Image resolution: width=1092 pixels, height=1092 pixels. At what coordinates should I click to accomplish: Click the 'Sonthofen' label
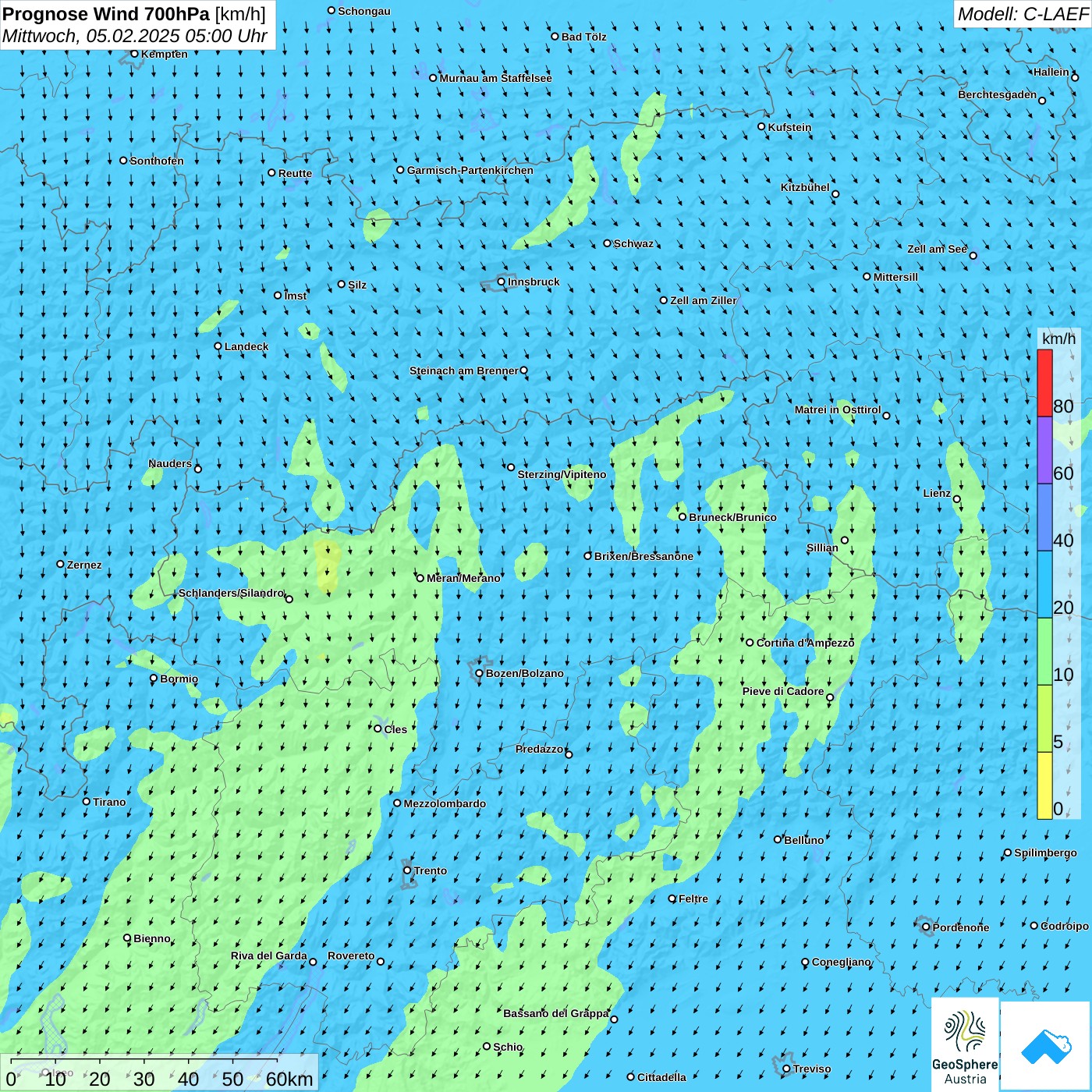[157, 161]
